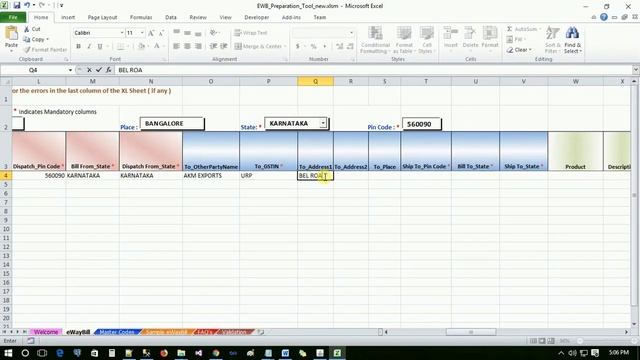Decrease the indent level

pos(213,47)
